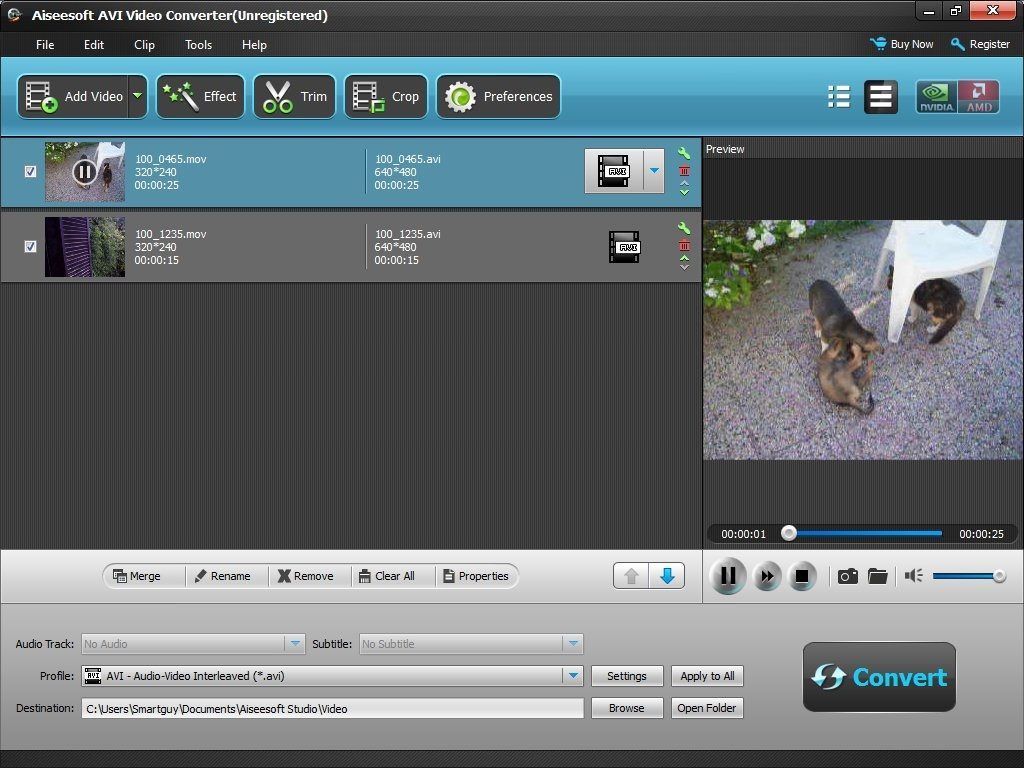Open the Help menu
The image size is (1024, 768).
pyautogui.click(x=254, y=44)
